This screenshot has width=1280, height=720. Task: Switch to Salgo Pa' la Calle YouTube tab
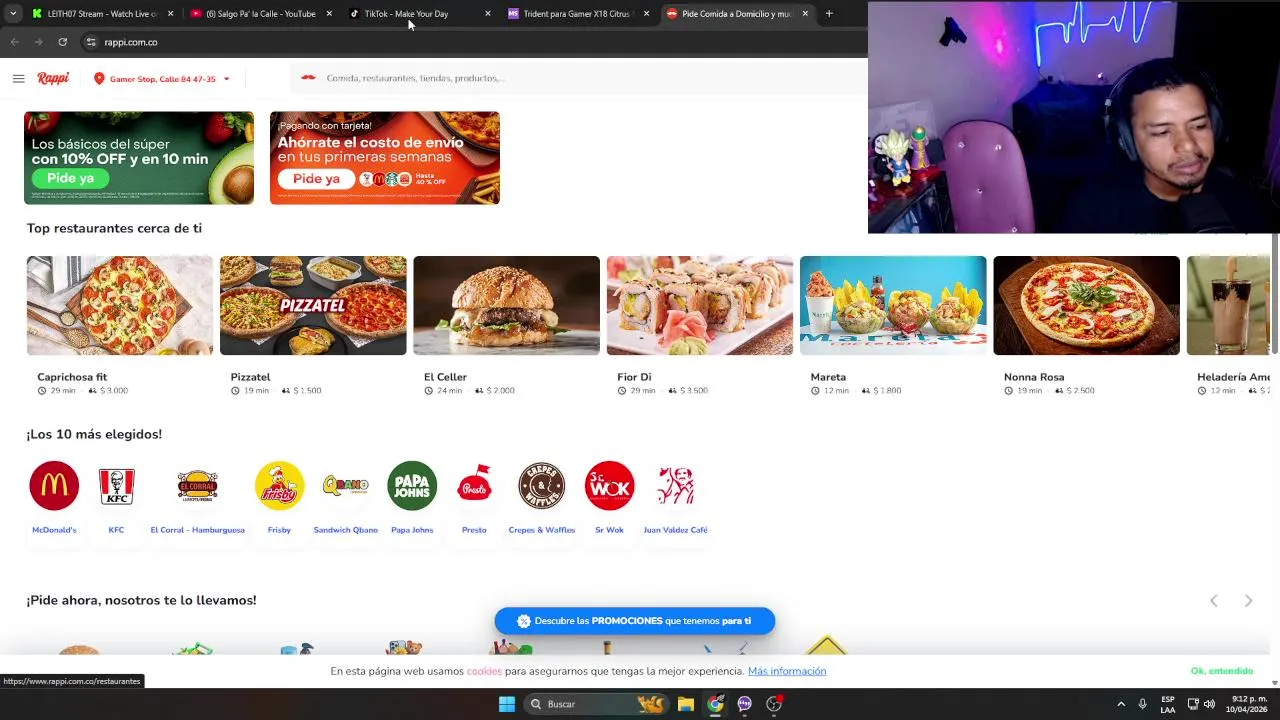260,14
